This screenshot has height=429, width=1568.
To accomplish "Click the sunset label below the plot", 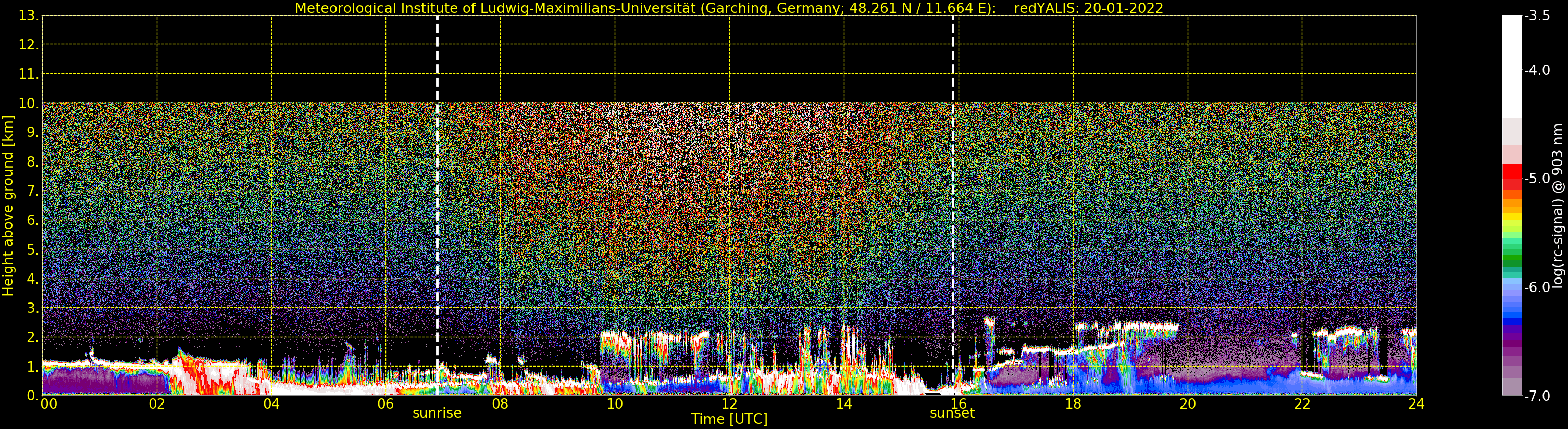I will (952, 413).
